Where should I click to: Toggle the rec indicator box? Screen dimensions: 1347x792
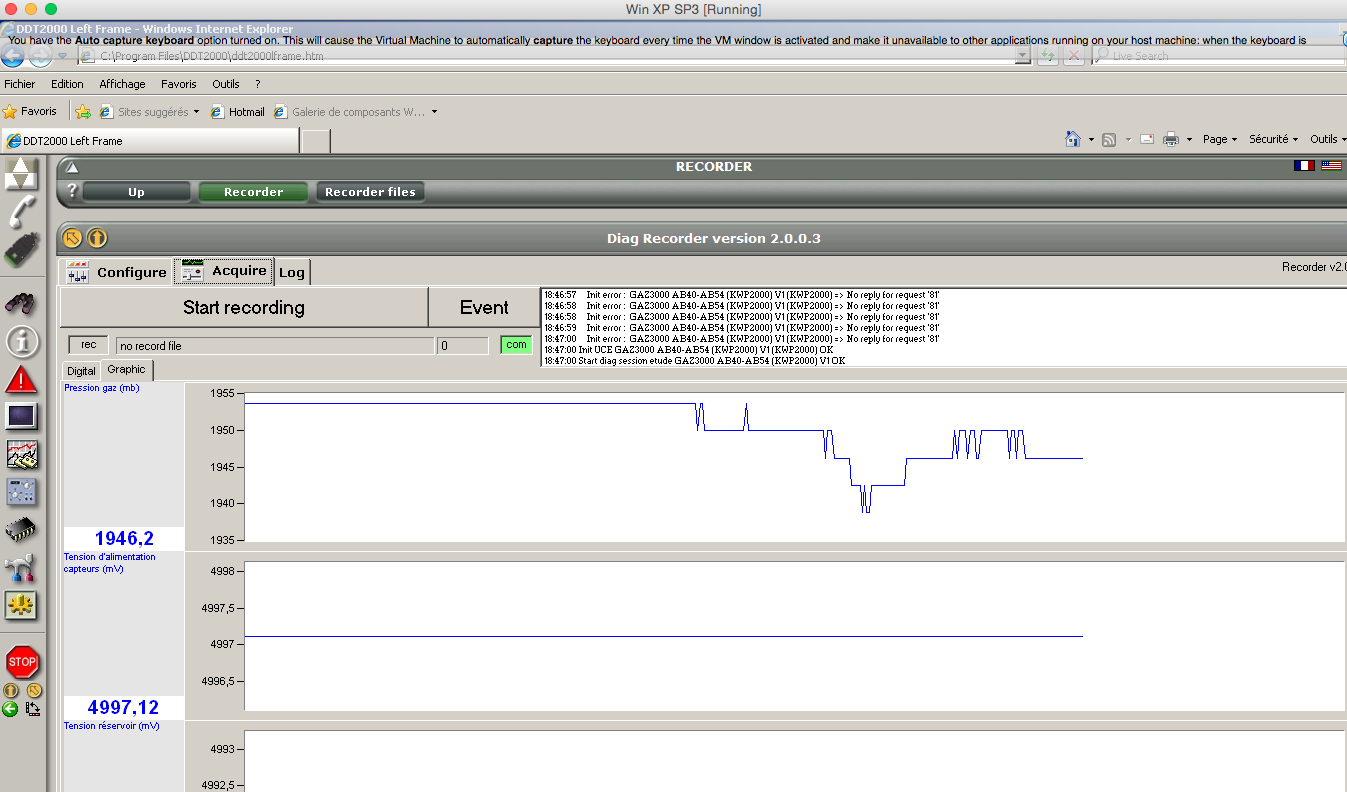tap(88, 345)
